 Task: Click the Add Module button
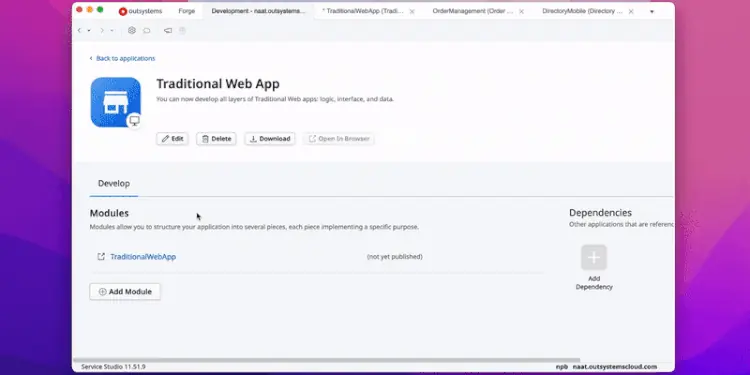click(125, 292)
